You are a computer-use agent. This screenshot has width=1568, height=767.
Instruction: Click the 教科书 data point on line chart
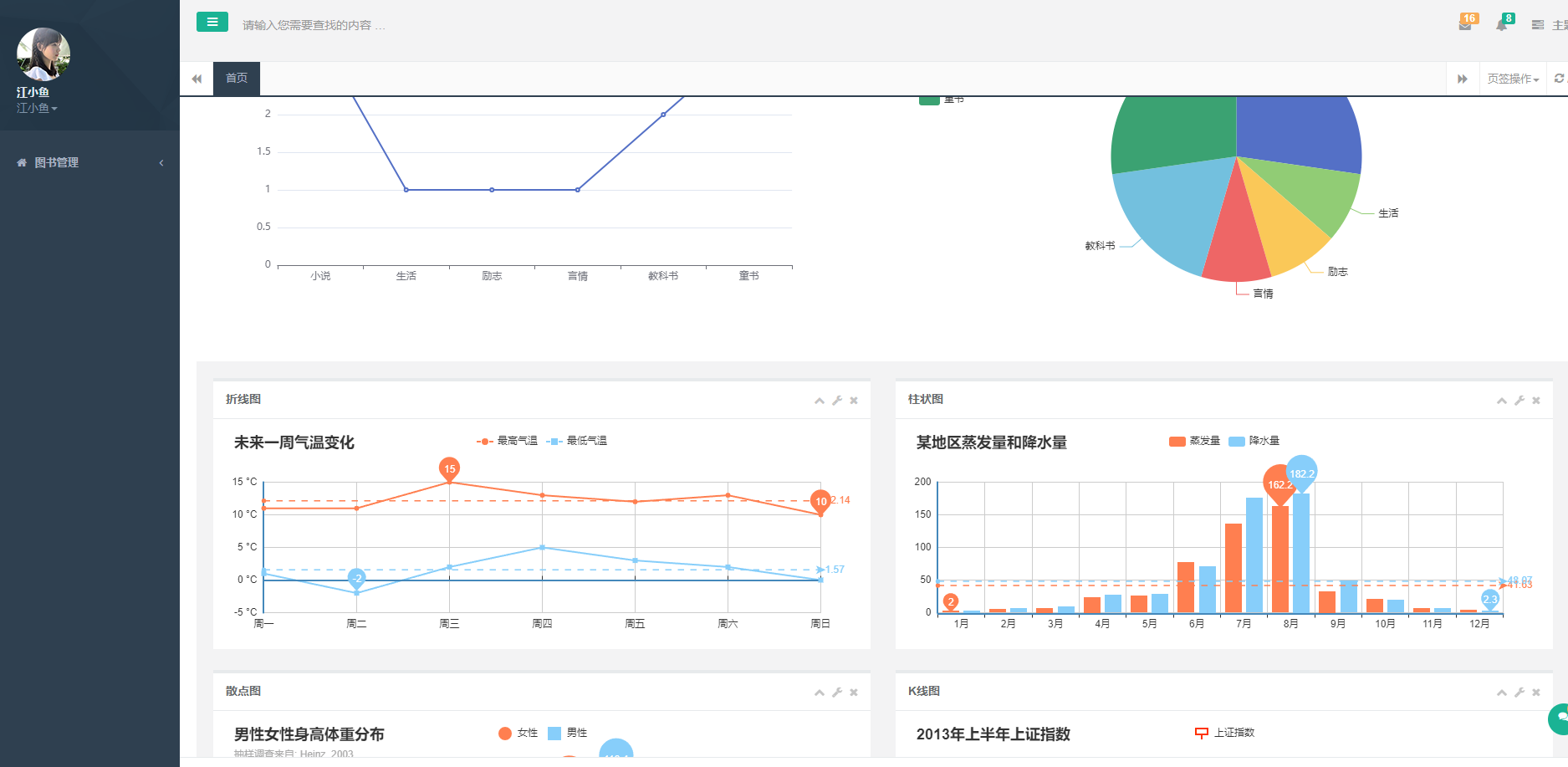point(663,115)
